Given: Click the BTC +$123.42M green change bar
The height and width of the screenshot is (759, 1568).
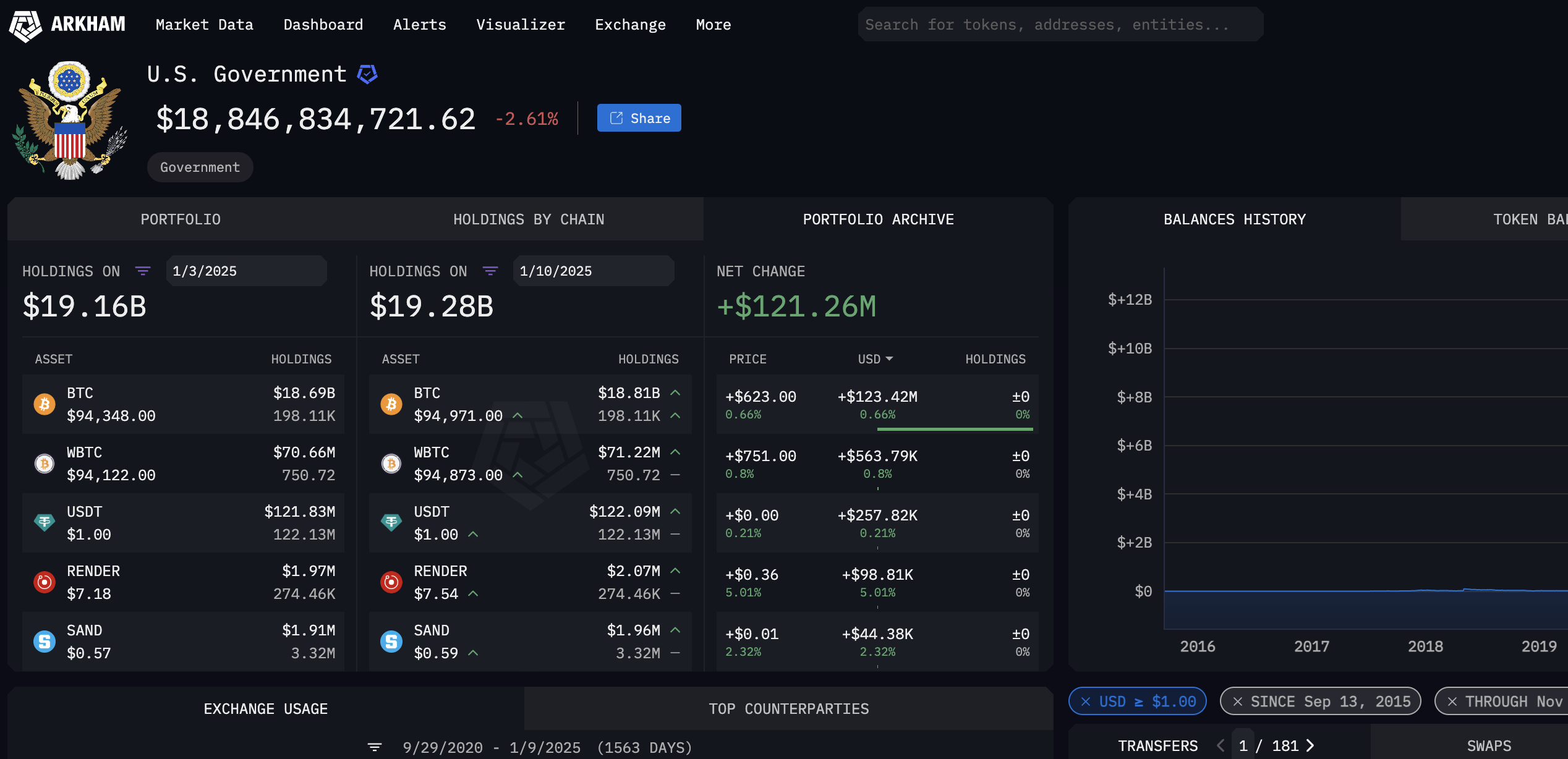Looking at the screenshot, I should click(955, 428).
